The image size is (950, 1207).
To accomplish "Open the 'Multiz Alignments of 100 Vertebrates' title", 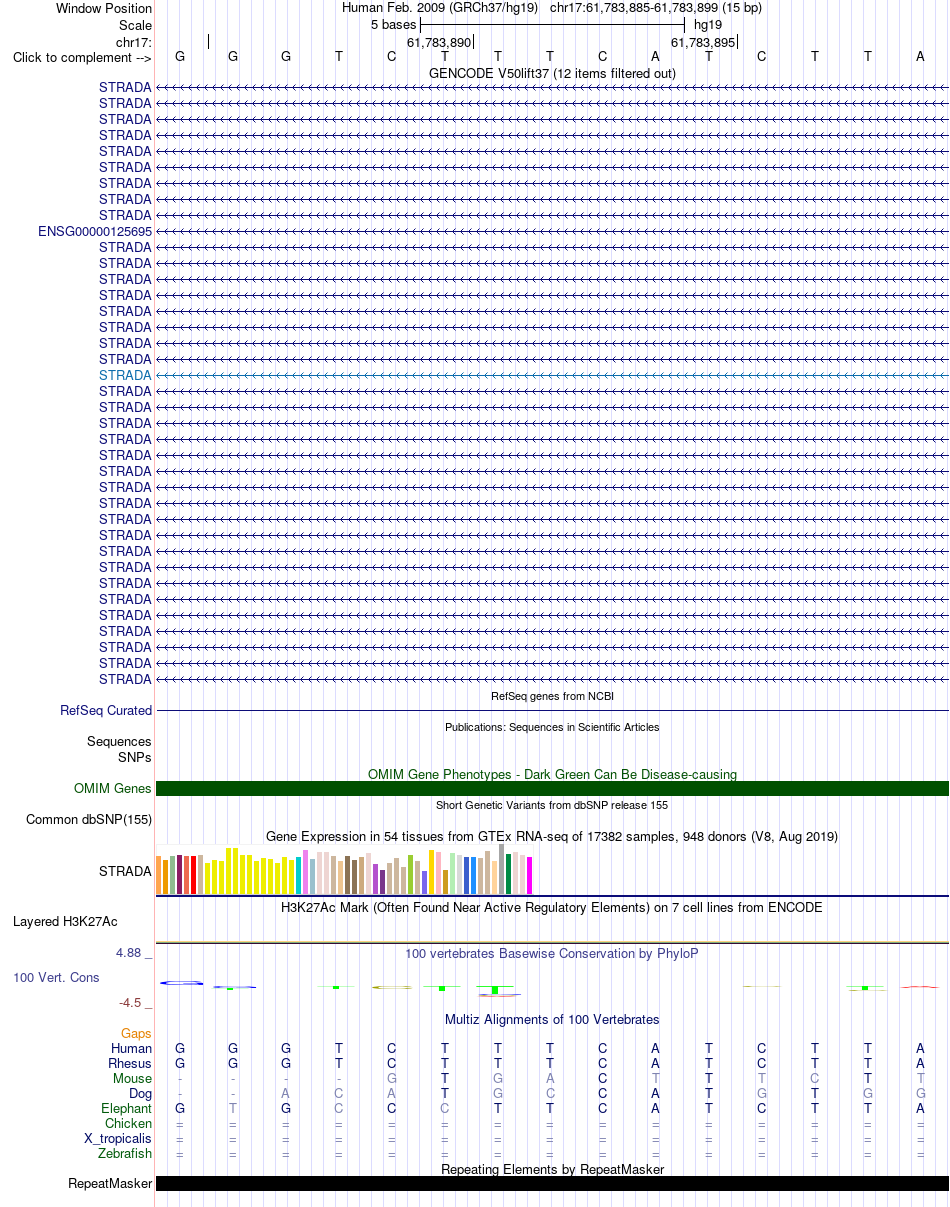I will (x=552, y=1020).
